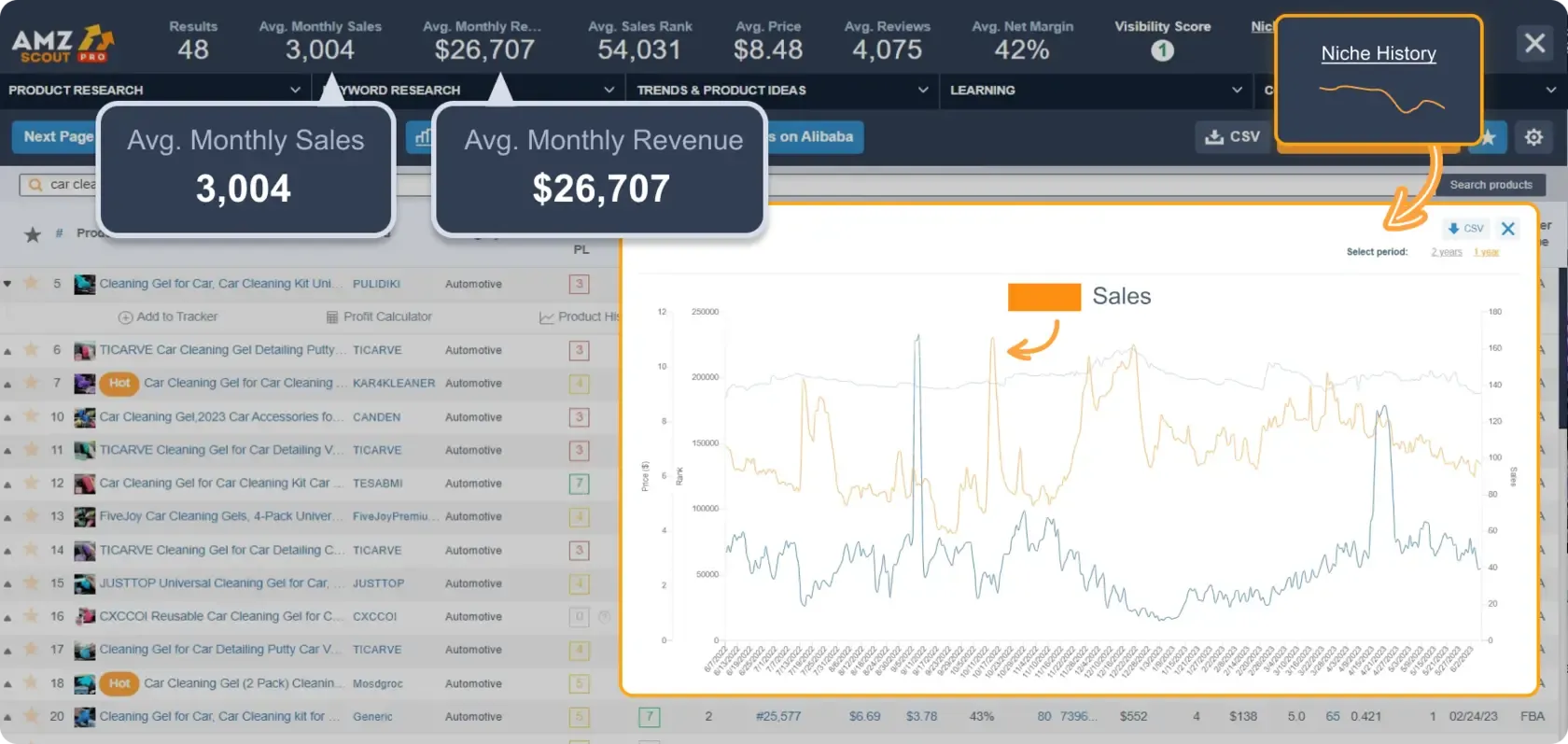Click the PL value box in row 5
The height and width of the screenshot is (744, 1568).
(x=580, y=284)
